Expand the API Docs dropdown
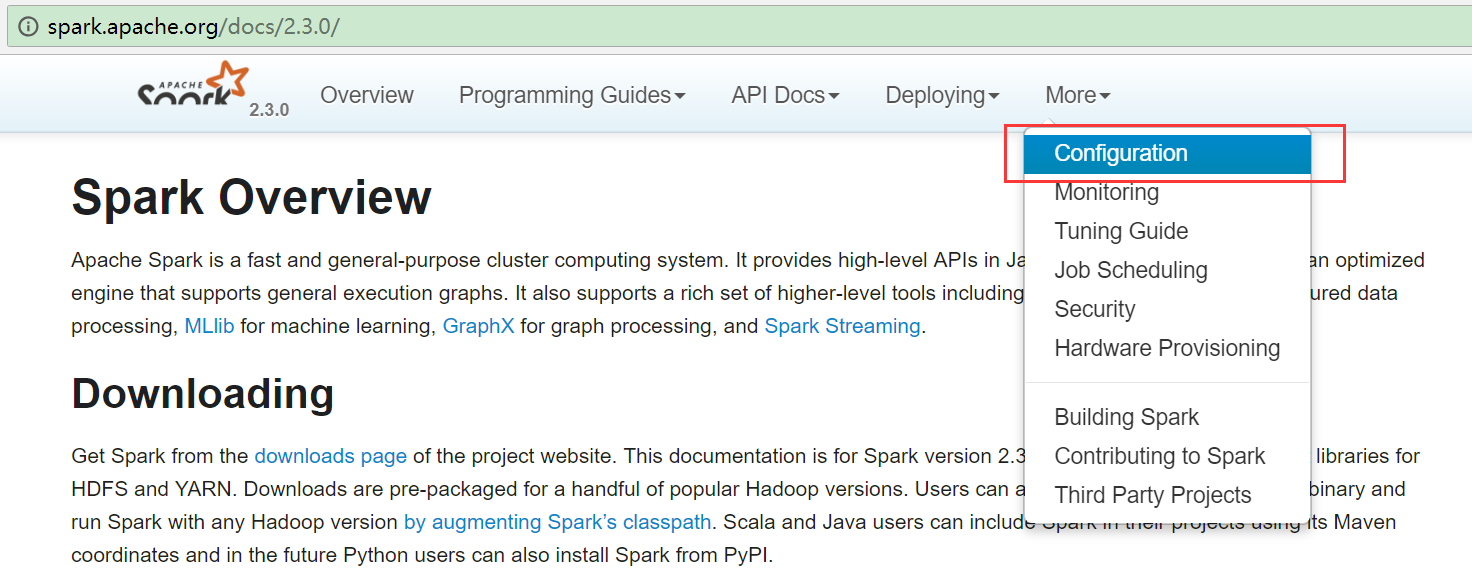This screenshot has width=1472, height=580. (785, 95)
